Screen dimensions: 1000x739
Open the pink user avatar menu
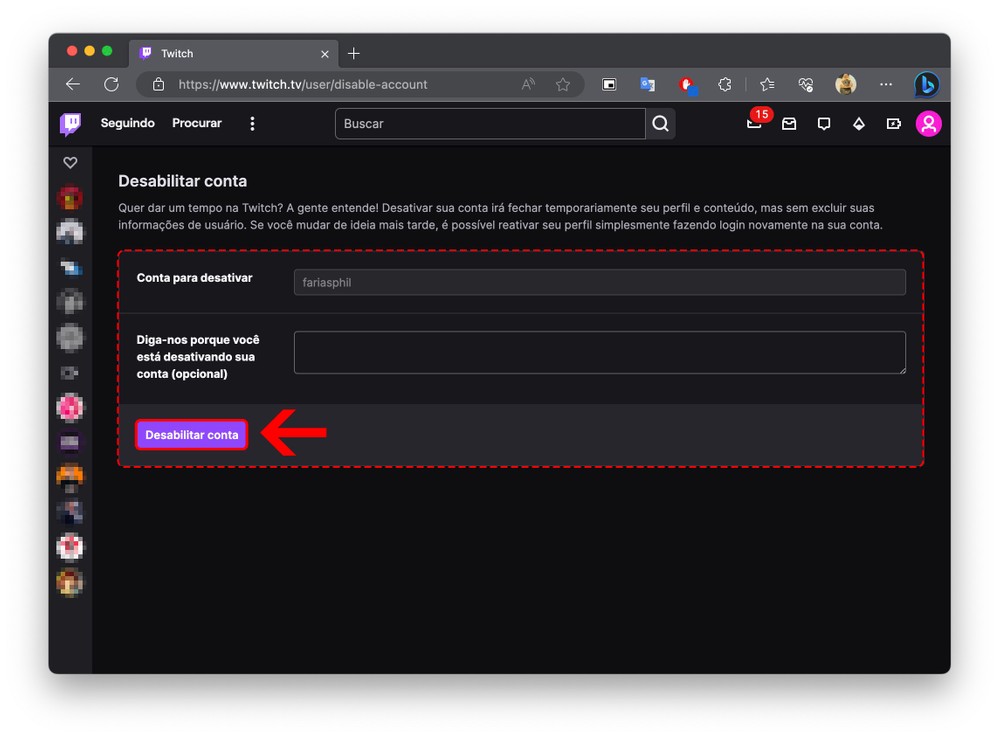click(x=929, y=124)
